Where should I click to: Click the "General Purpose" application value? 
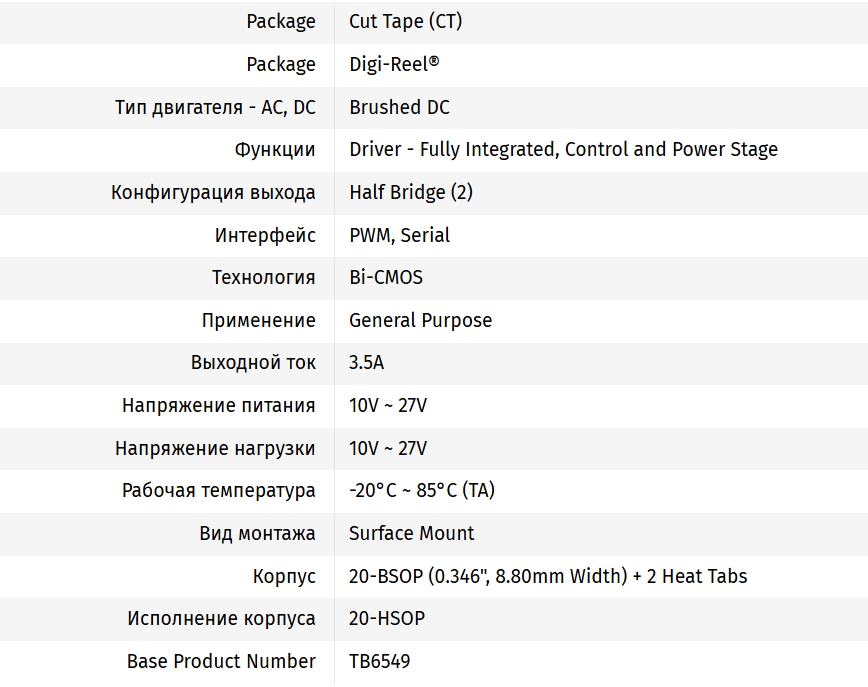click(420, 320)
